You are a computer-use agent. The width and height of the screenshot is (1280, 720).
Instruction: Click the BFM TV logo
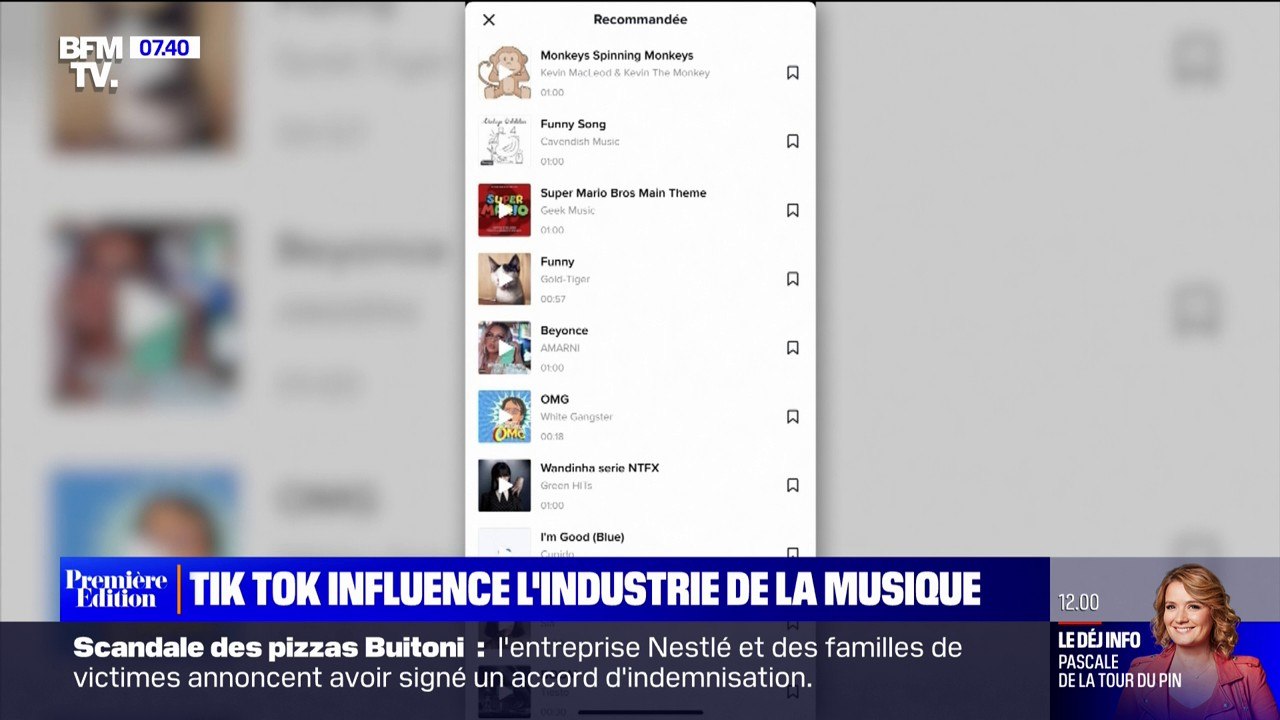[91, 64]
